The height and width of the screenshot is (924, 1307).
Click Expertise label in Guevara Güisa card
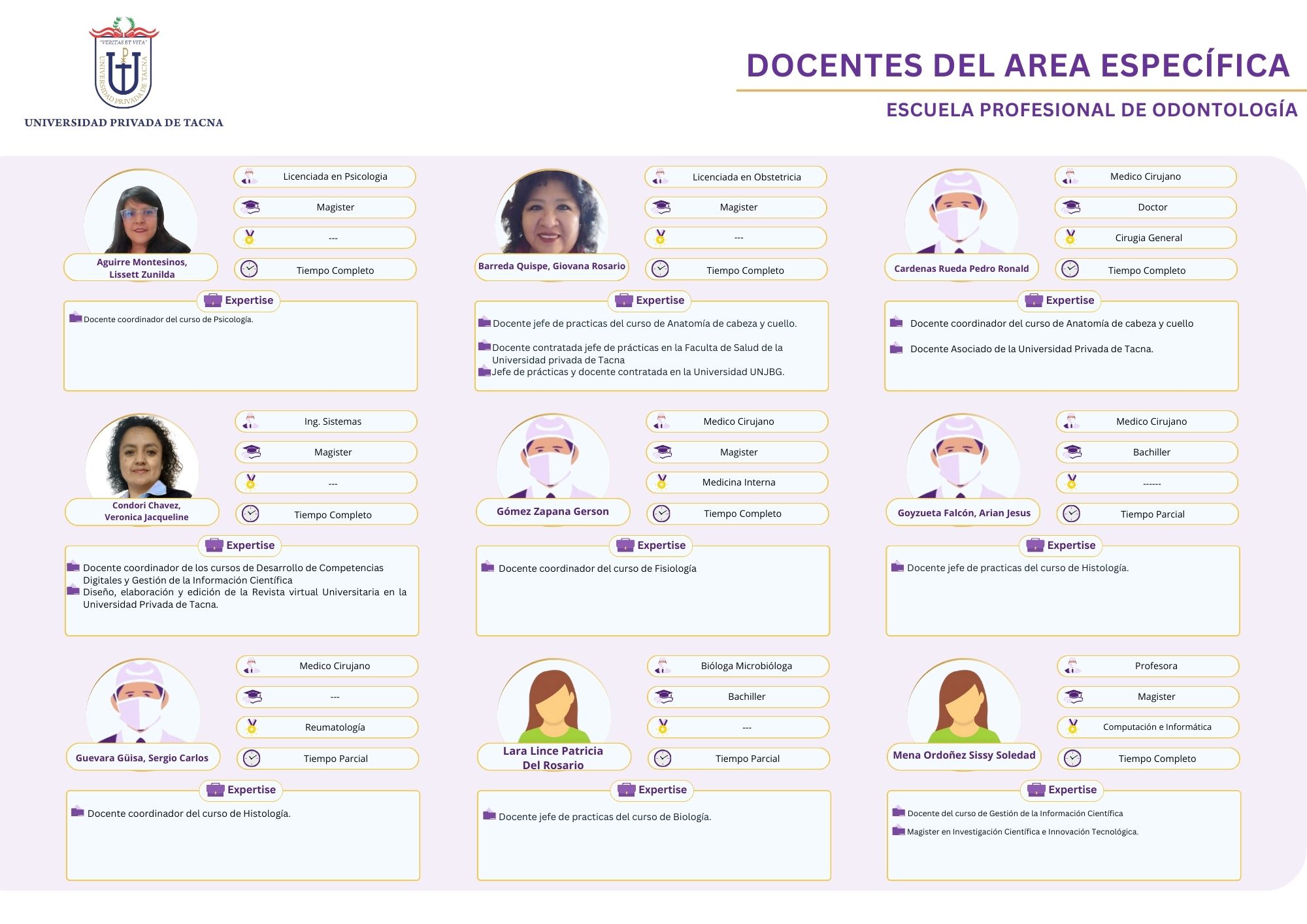click(x=241, y=790)
